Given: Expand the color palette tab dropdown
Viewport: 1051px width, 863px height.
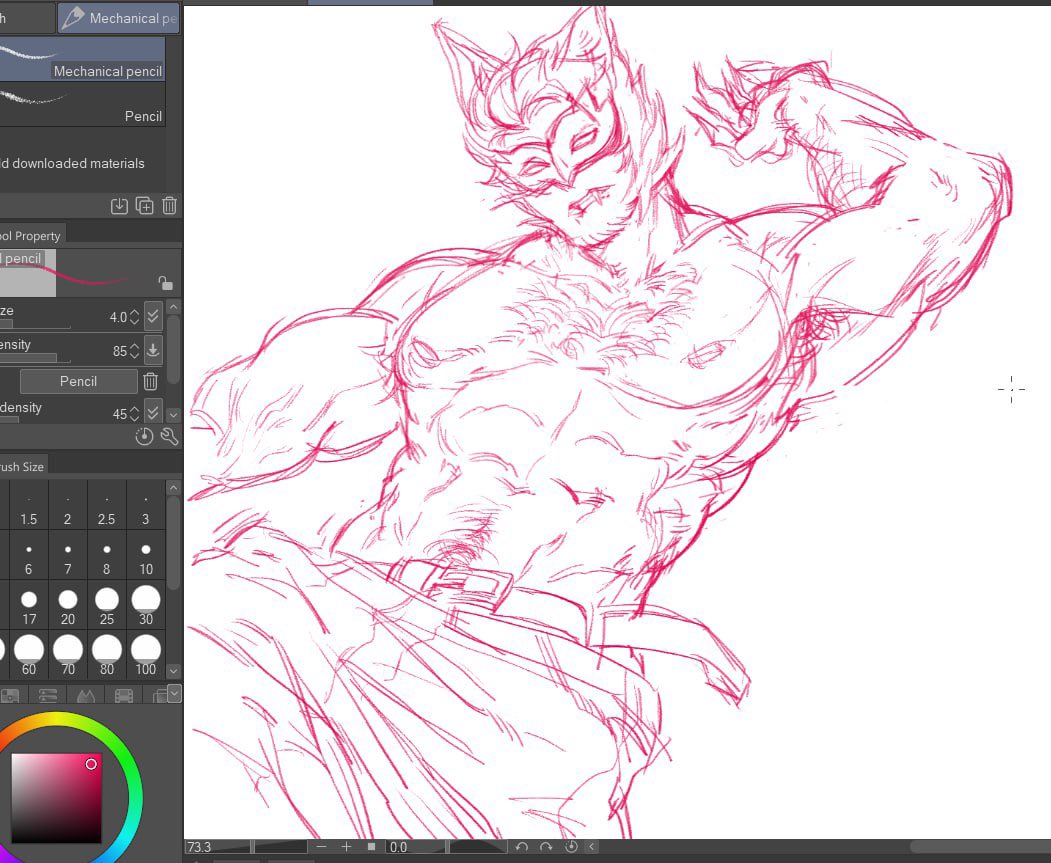Looking at the screenshot, I should click(x=174, y=693).
